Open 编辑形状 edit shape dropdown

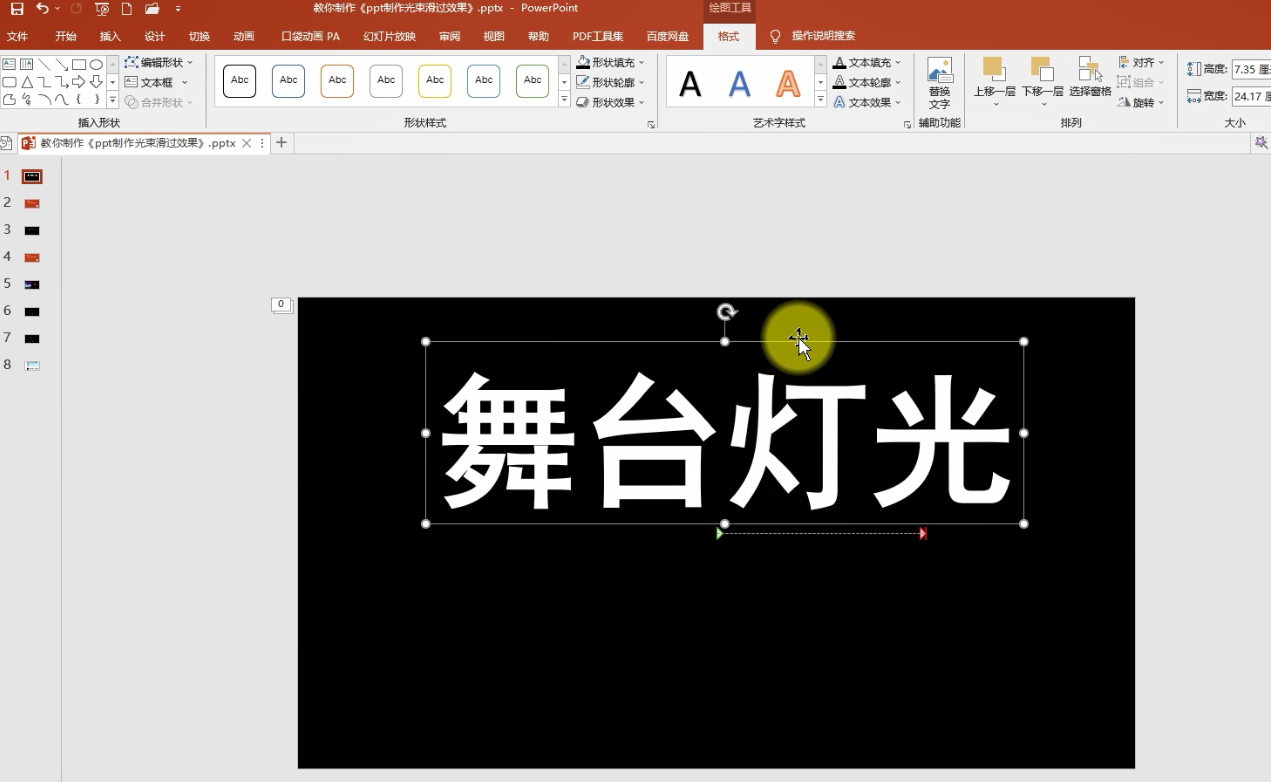(159, 62)
